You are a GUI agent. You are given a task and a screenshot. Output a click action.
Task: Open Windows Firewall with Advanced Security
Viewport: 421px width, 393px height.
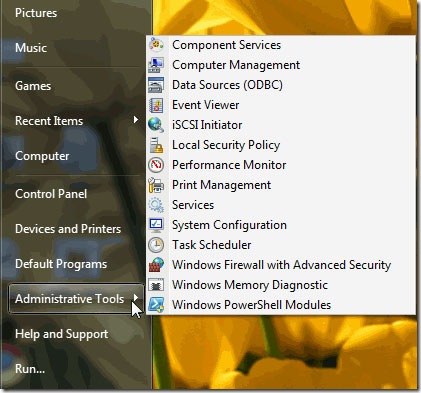(282, 265)
